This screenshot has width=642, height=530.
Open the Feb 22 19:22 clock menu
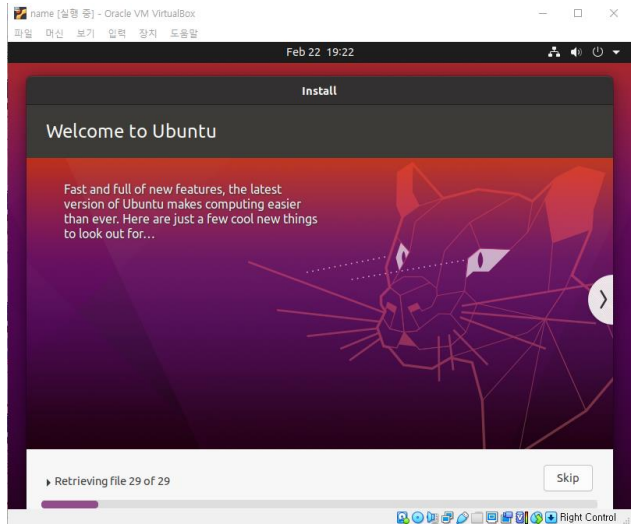320,52
